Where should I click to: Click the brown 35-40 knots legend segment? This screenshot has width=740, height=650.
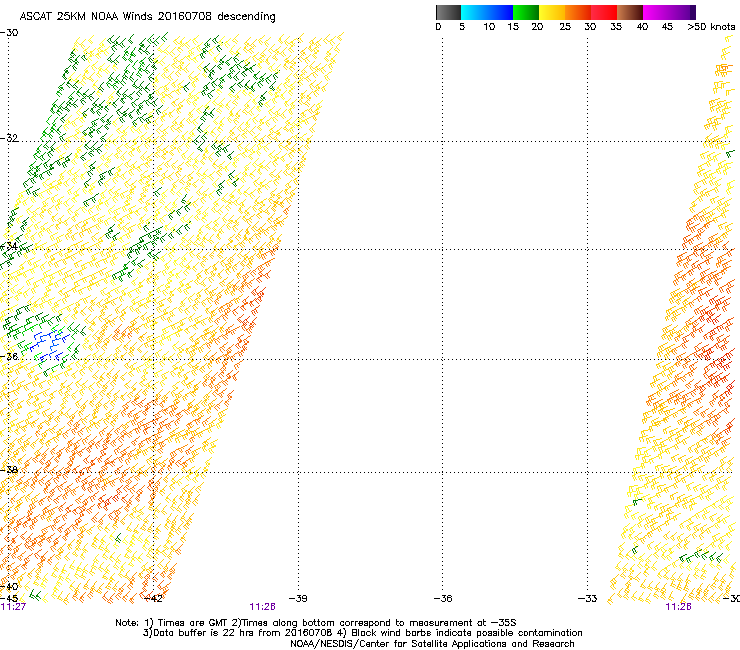[630, 12]
